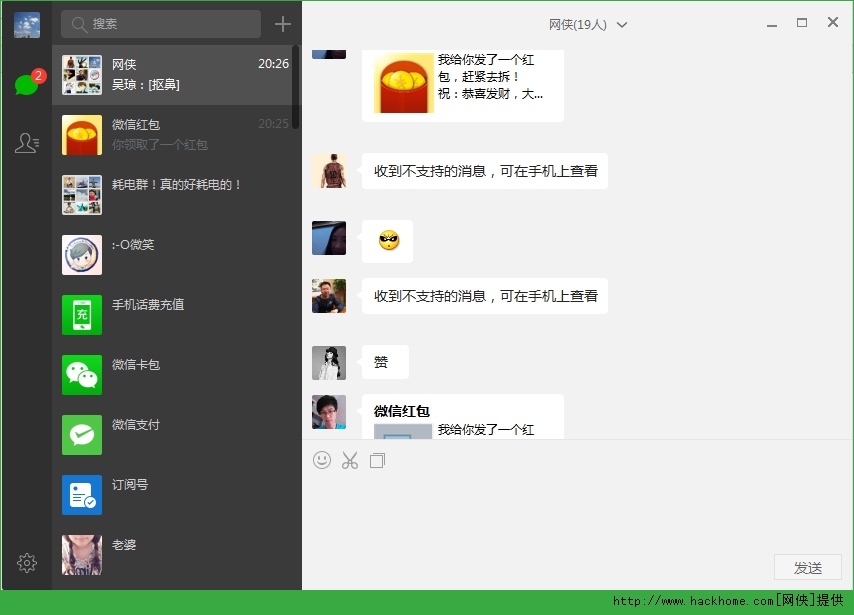
Task: Click the 赞 message bubble
Action: [x=385, y=362]
